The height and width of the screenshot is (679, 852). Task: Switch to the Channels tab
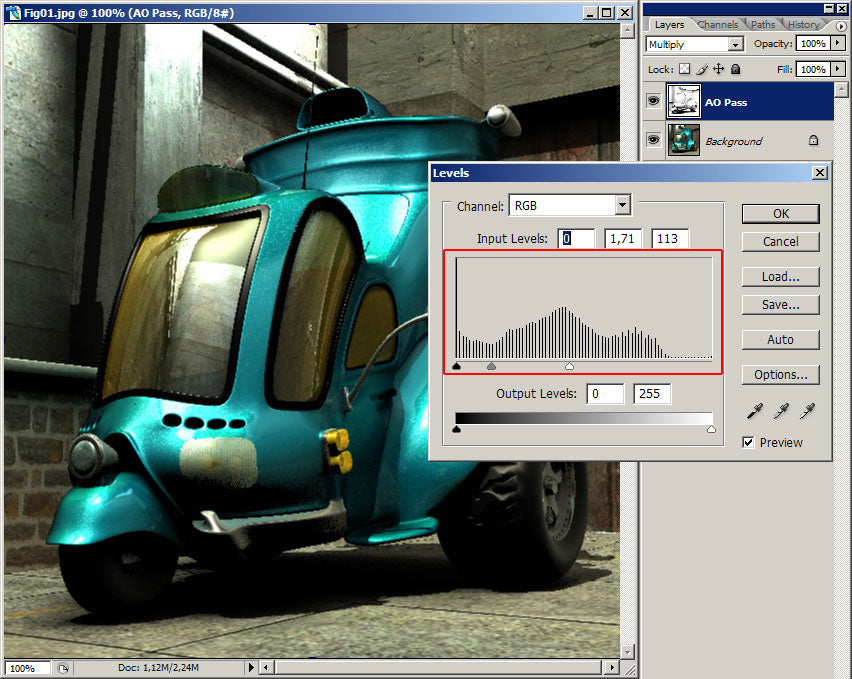(x=717, y=24)
